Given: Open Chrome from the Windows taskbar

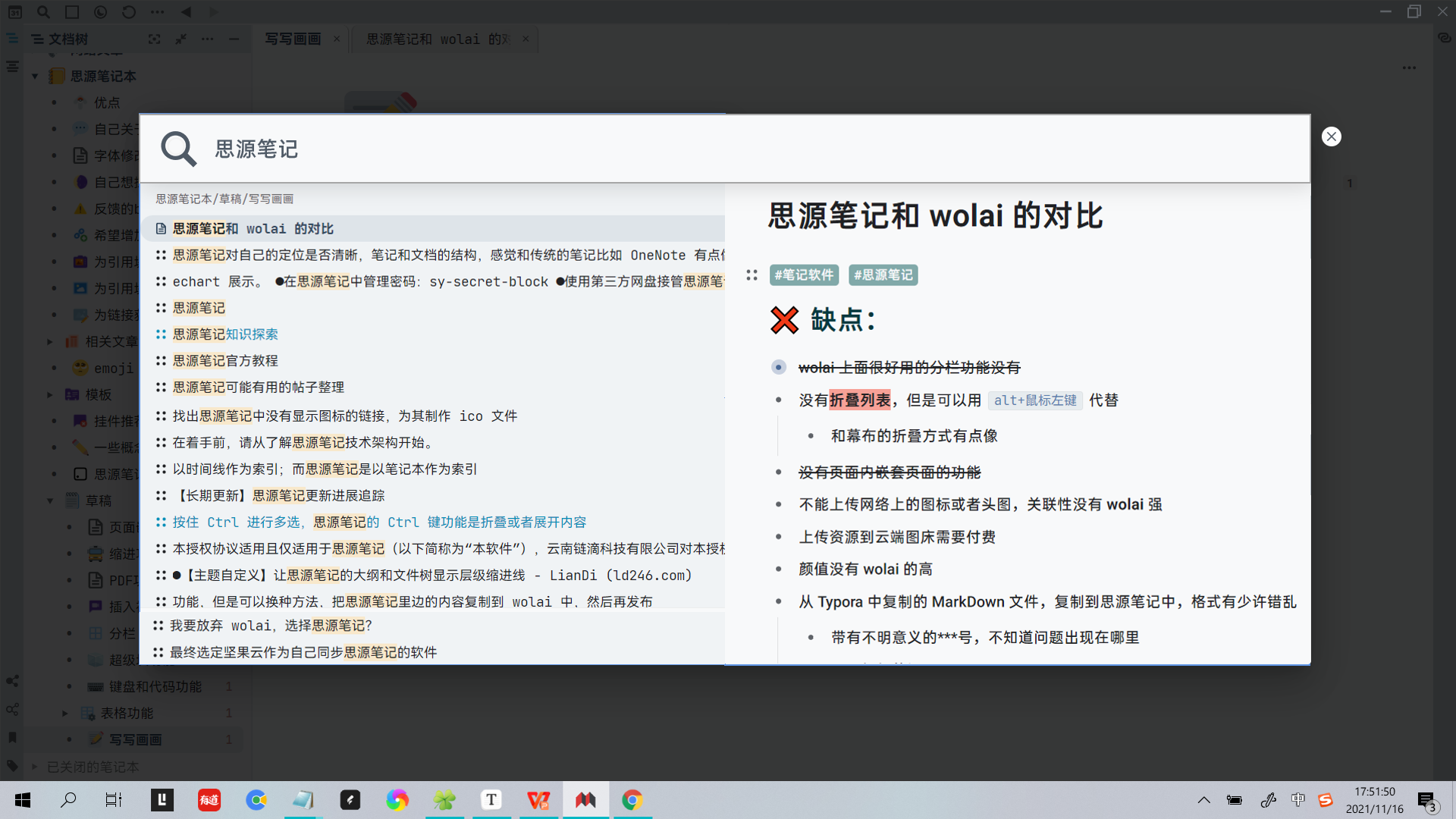Looking at the screenshot, I should click(x=632, y=800).
